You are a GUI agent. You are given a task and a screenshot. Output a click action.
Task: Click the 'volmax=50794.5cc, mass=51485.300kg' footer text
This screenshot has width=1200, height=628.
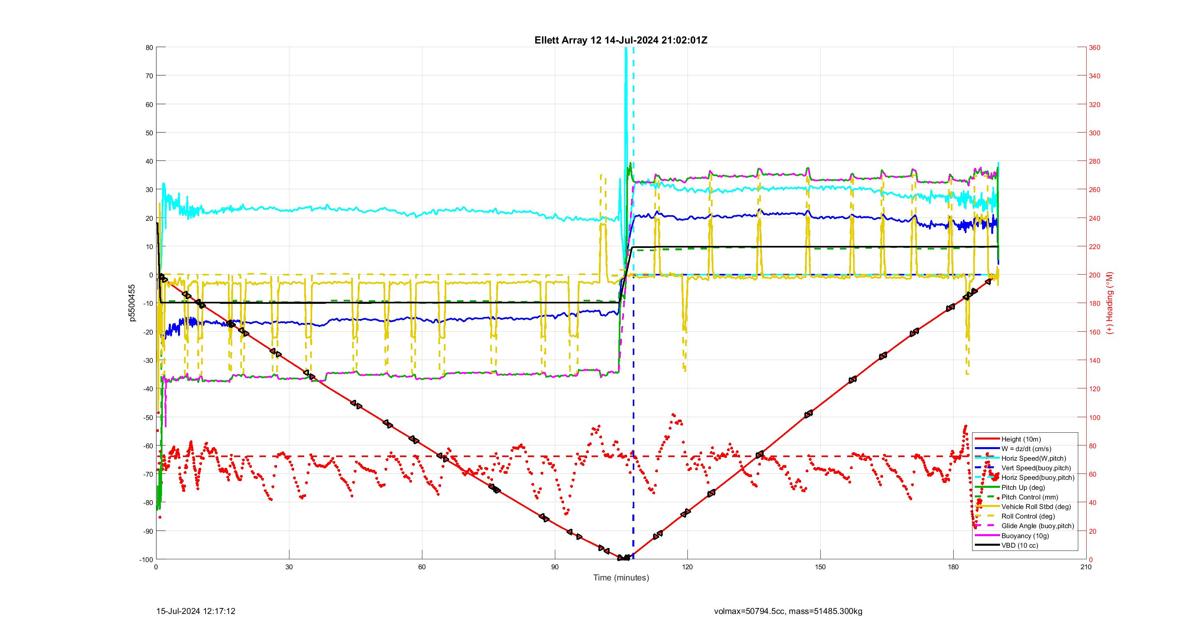790,610
